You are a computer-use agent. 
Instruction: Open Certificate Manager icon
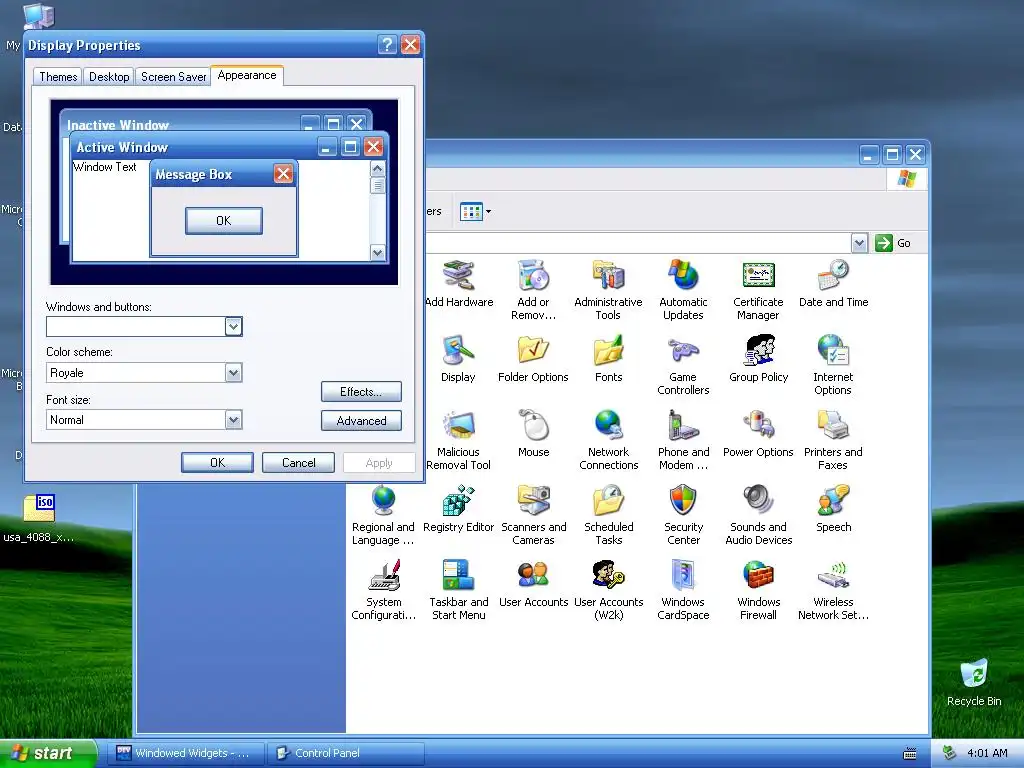(x=758, y=290)
